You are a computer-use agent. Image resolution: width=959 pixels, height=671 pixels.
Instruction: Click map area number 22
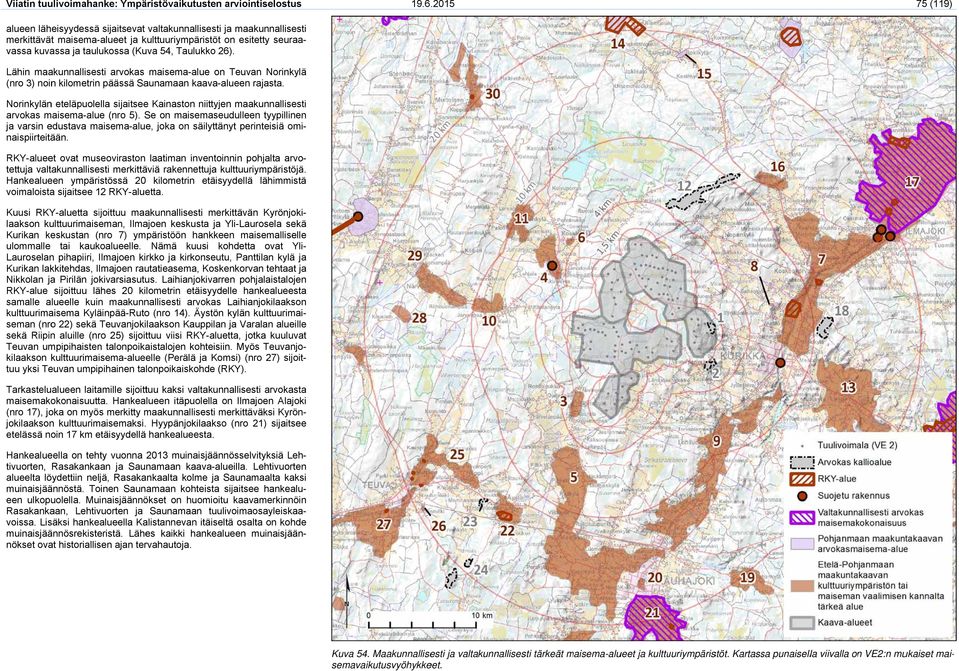tap(507, 530)
